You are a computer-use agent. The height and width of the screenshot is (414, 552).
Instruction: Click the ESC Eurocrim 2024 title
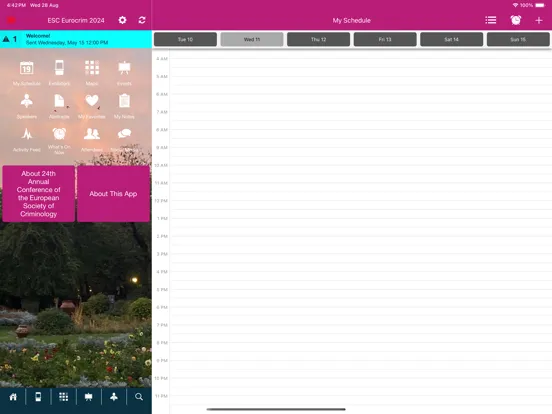76,20
